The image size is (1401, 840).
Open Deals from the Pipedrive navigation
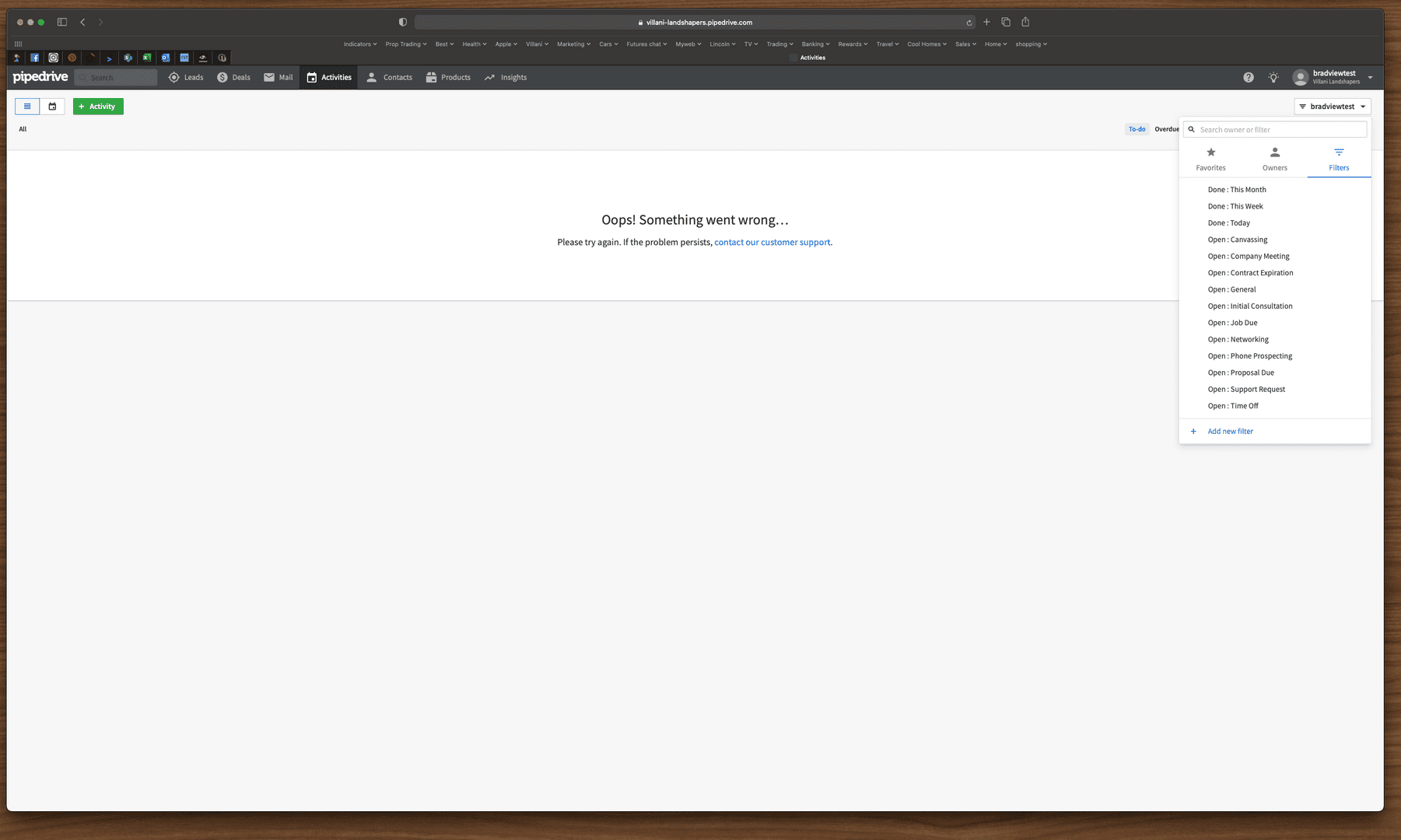(x=234, y=78)
